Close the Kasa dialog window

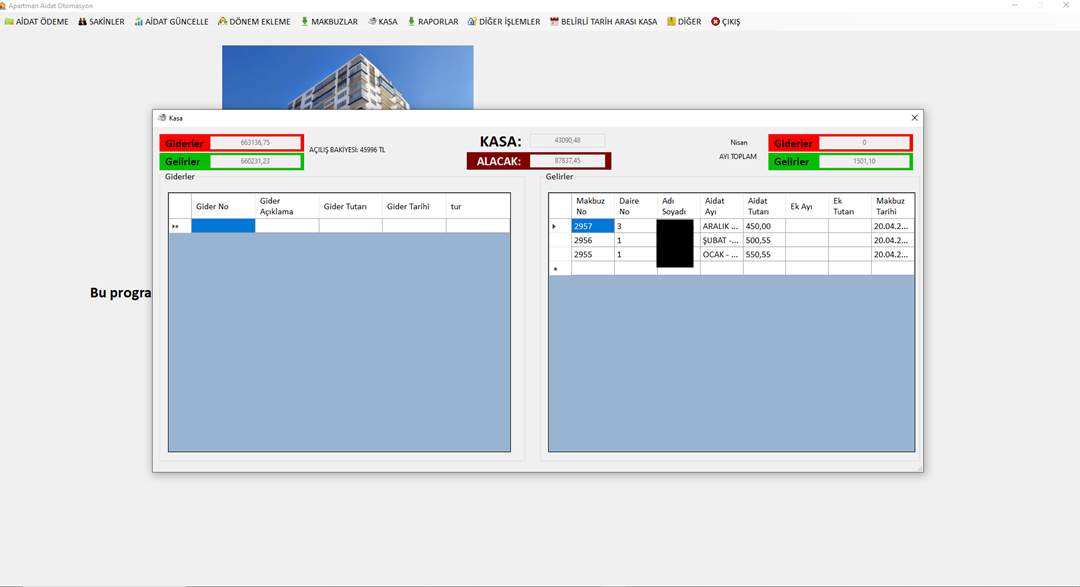pos(914,118)
